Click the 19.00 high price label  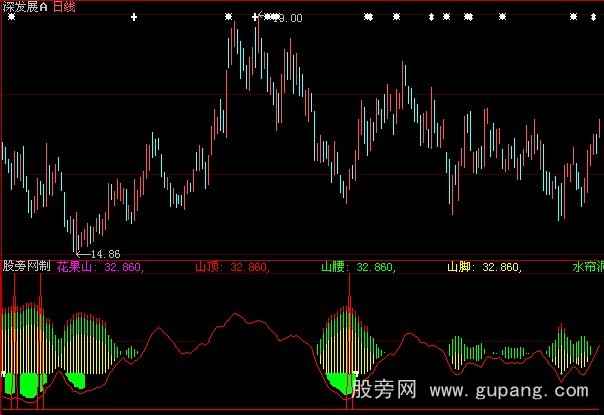(x=286, y=17)
